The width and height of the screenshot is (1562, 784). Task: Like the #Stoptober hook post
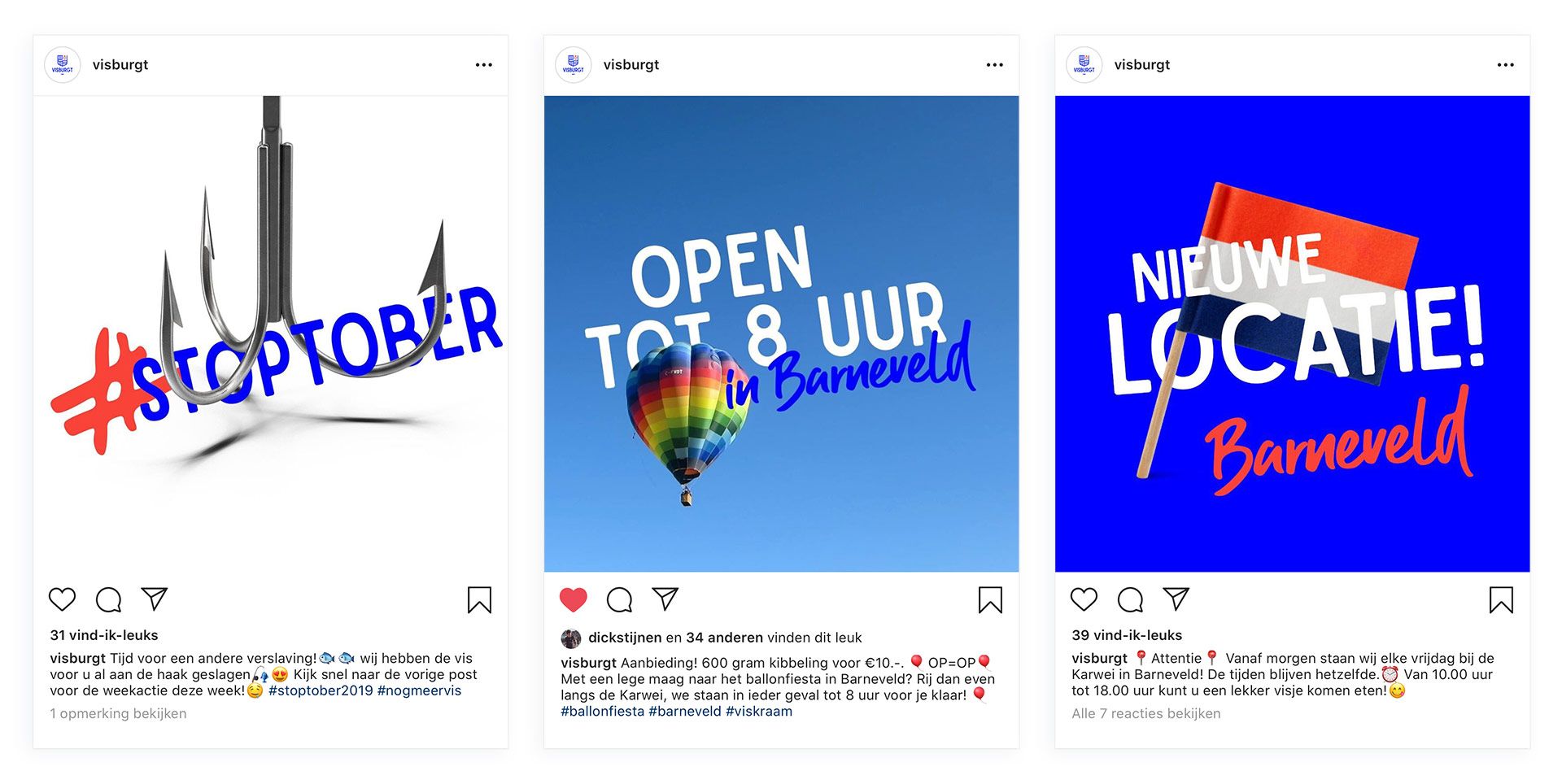point(62,599)
